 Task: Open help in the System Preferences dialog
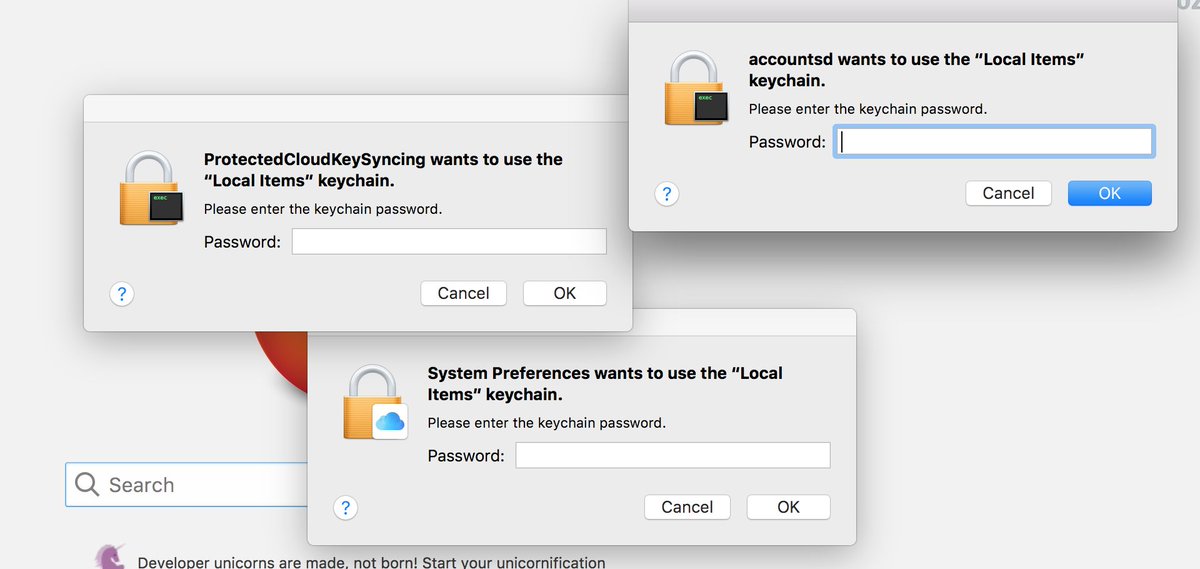345,508
